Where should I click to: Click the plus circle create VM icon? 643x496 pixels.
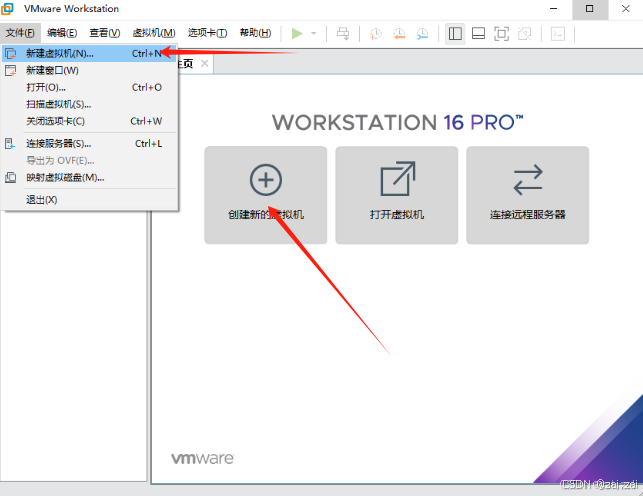click(x=266, y=180)
